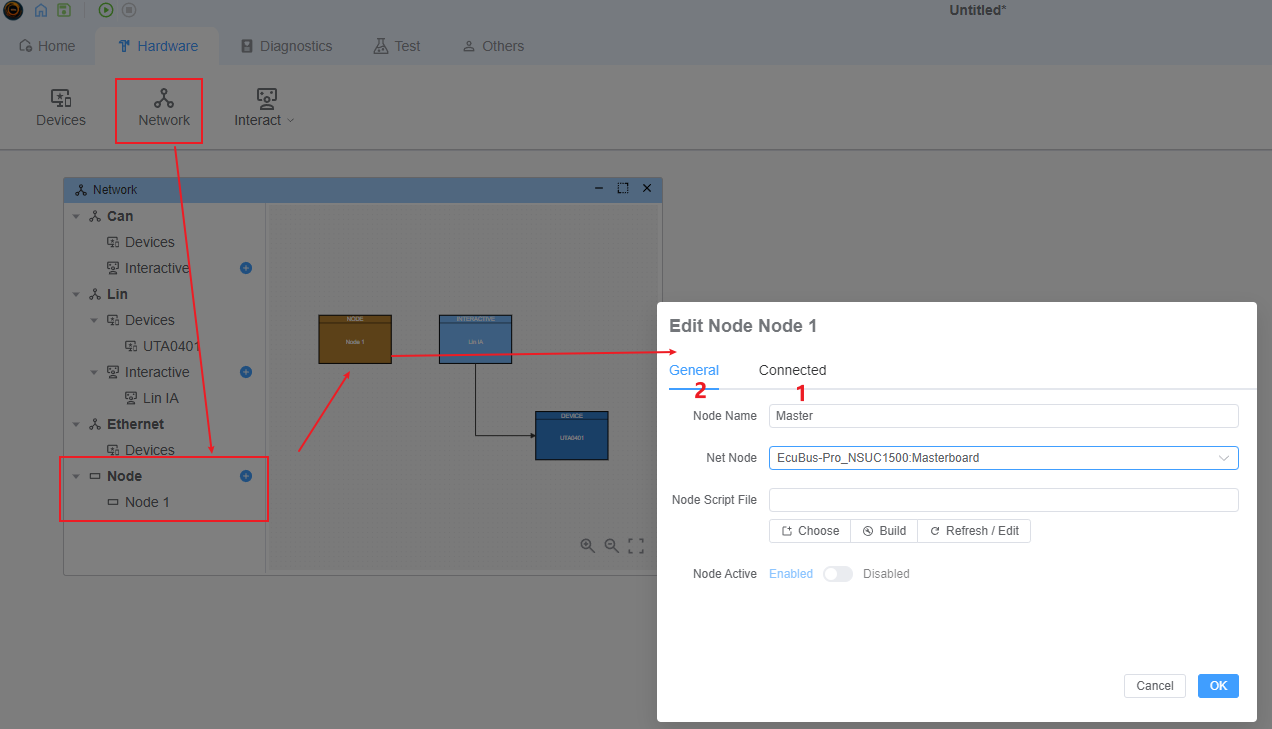Toggle the Node Active switch
The image size is (1272, 729).
[x=838, y=574]
